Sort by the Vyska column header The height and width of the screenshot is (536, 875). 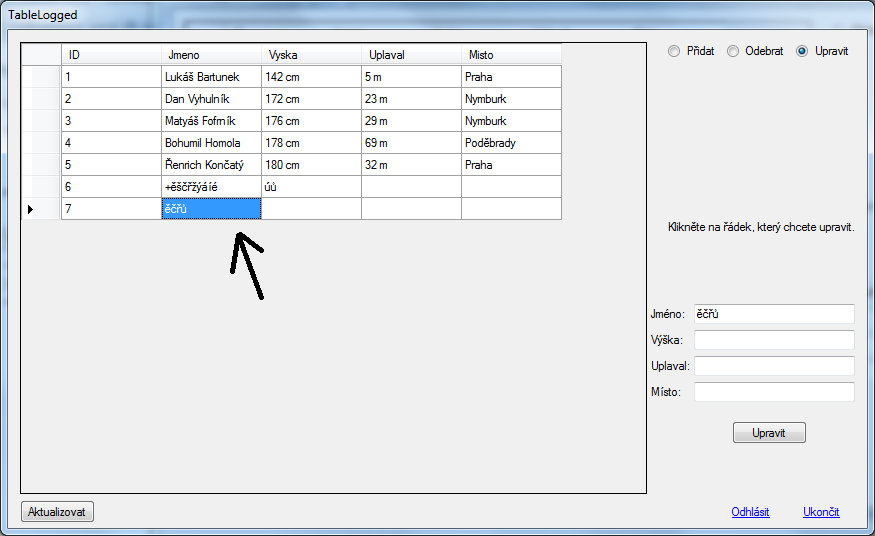311,55
